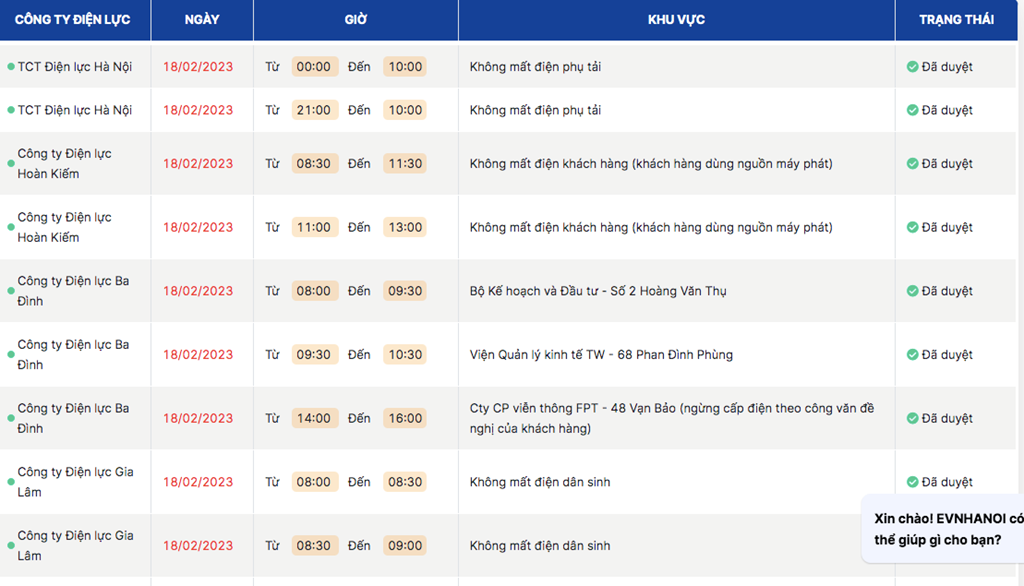Click check icon for Phan Đình Phùng row

coord(912,355)
